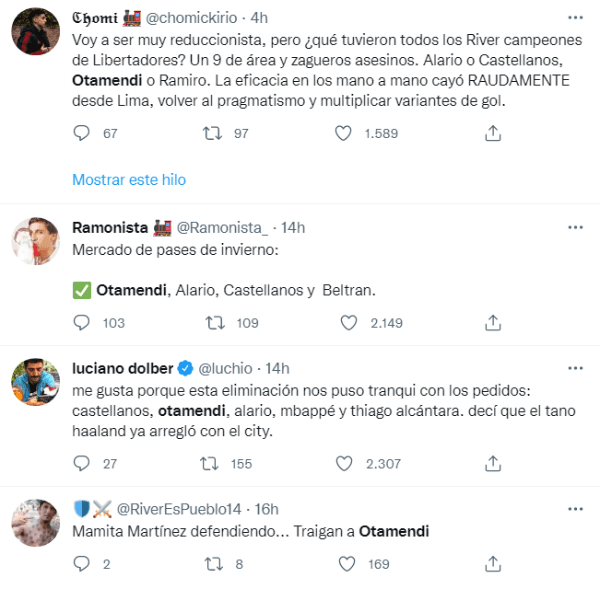Share Ramonista's tweet
This screenshot has width=600, height=589.
(492, 323)
